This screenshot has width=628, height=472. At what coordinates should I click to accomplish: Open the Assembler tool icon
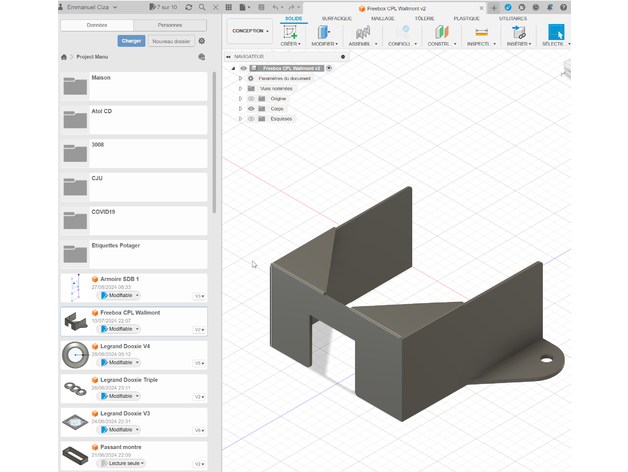pos(362,32)
